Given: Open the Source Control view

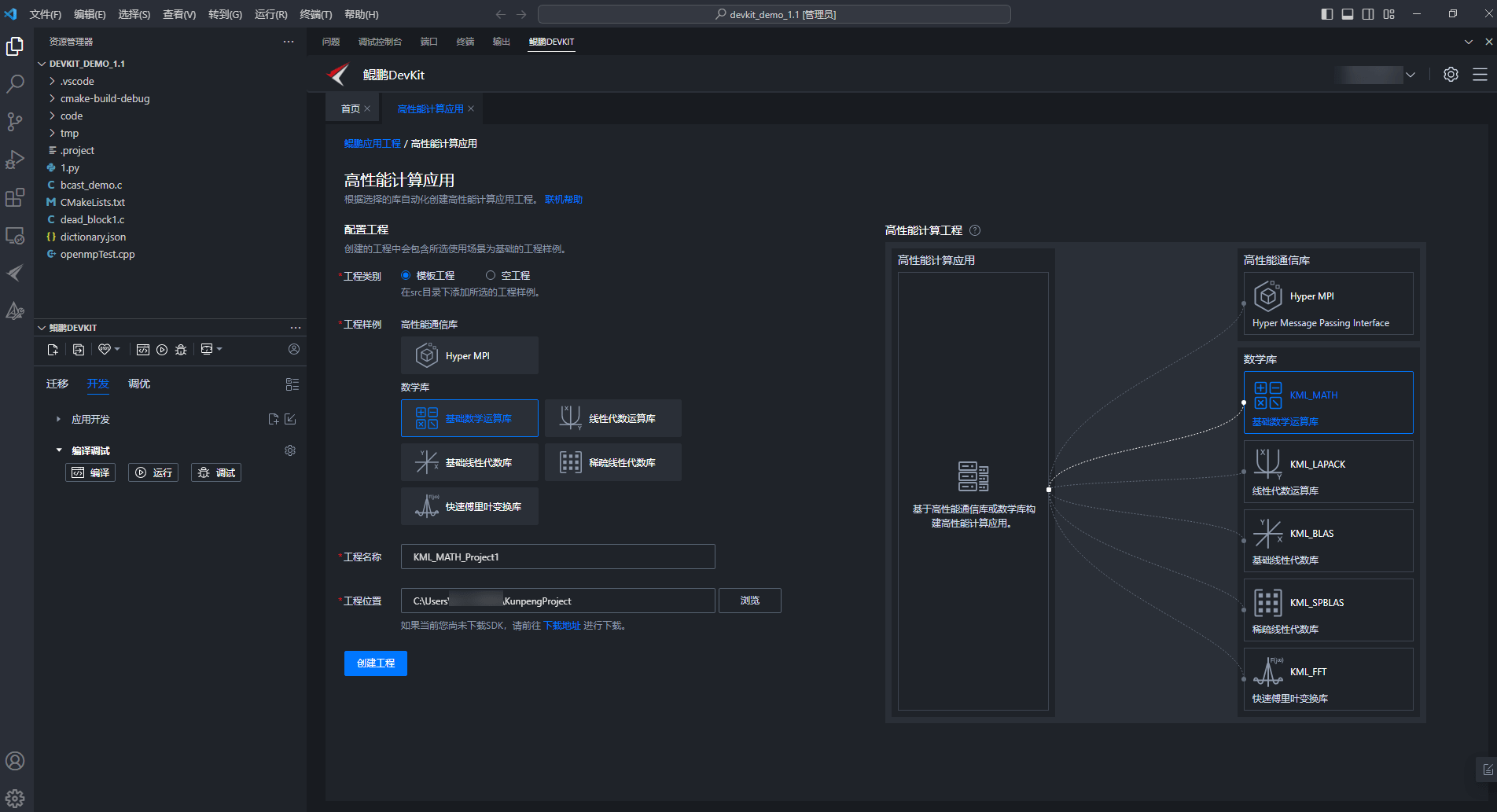Looking at the screenshot, I should pyautogui.click(x=15, y=122).
